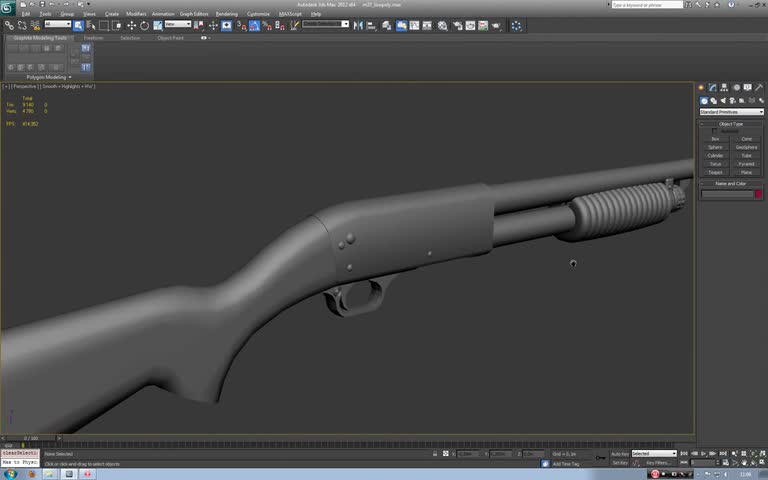Open Schematic View from toolbar

pyautogui.click(x=427, y=25)
